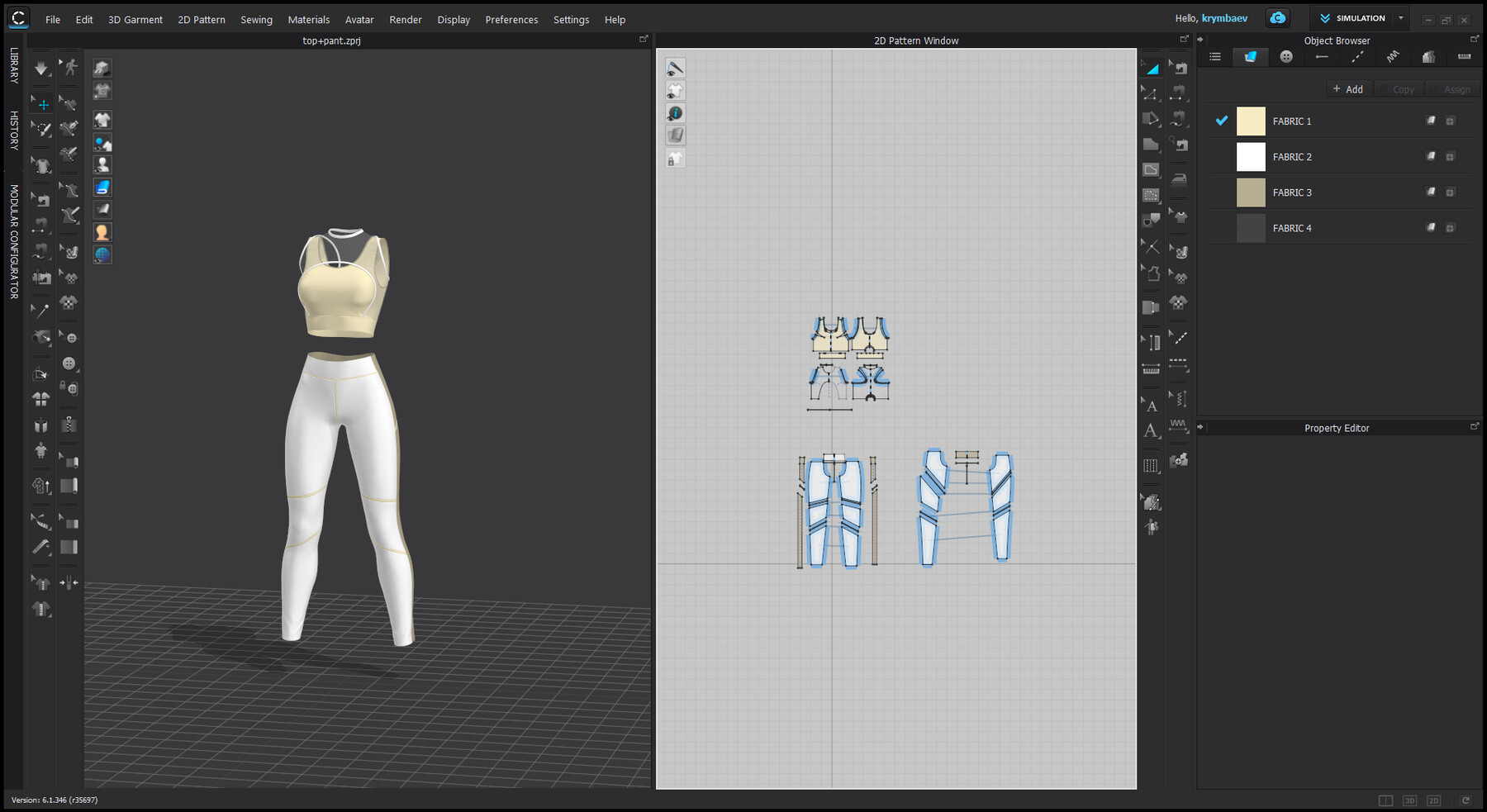The height and width of the screenshot is (812, 1487).
Task: Click the Assign fabric button
Action: point(1451,89)
